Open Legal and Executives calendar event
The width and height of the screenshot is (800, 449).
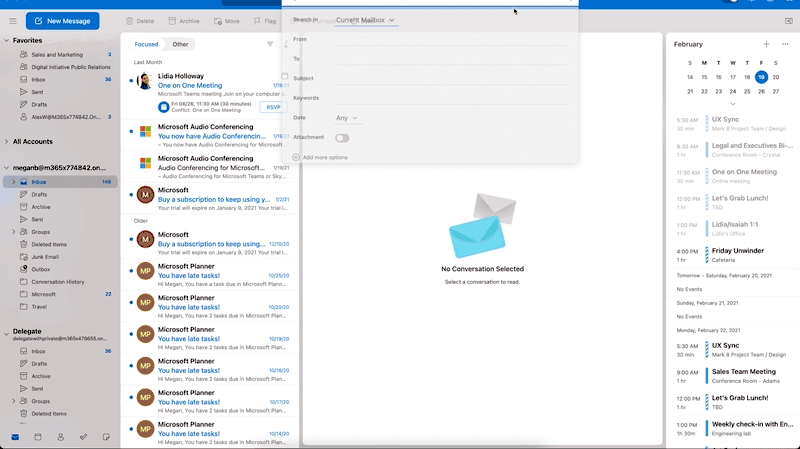(737, 149)
